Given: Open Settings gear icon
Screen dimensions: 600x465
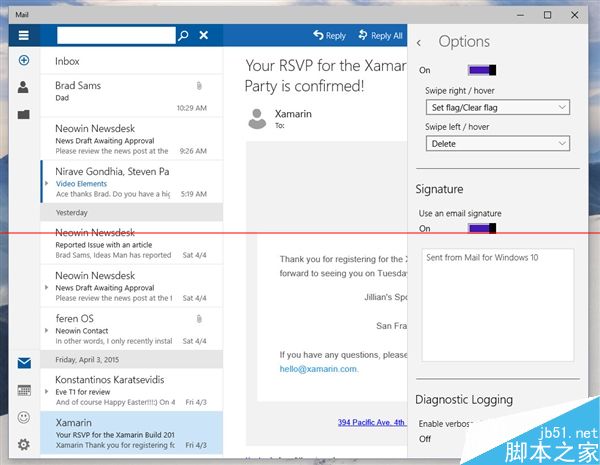Looking at the screenshot, I should tap(23, 444).
